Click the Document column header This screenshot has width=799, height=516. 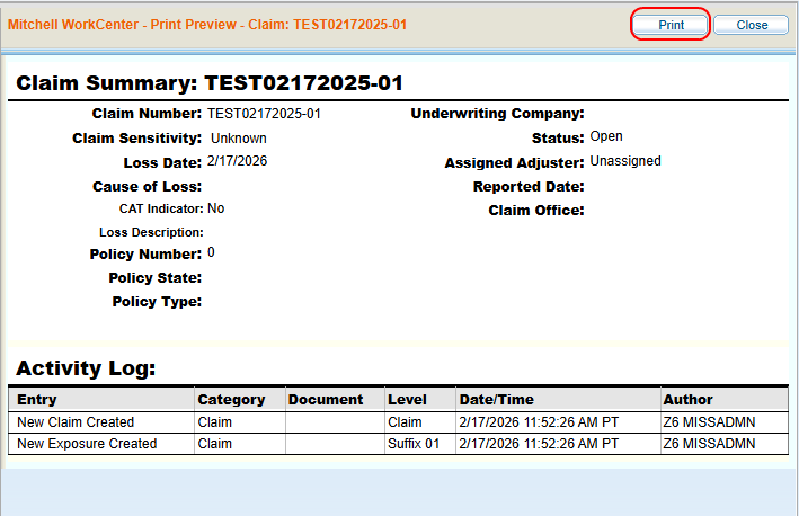coord(325,399)
